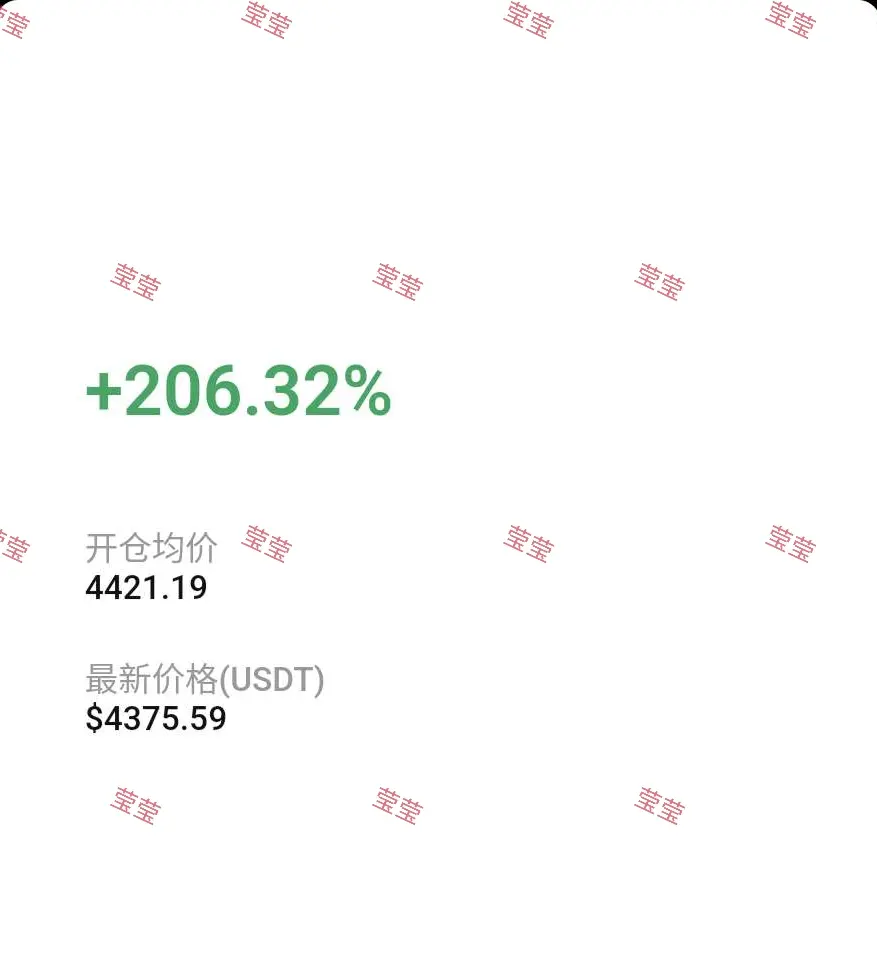Click the decimal .19 of the entry price
The height and width of the screenshot is (973, 877).
[x=184, y=588]
